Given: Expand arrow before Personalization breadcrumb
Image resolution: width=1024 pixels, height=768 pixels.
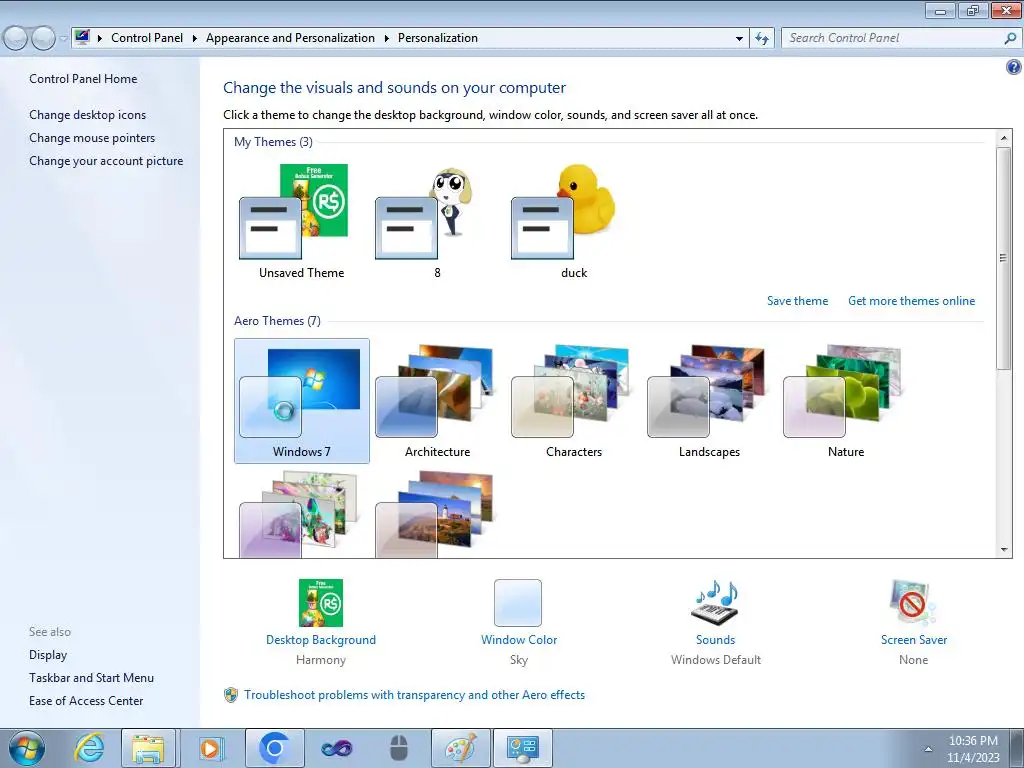Looking at the screenshot, I should 387,39.
